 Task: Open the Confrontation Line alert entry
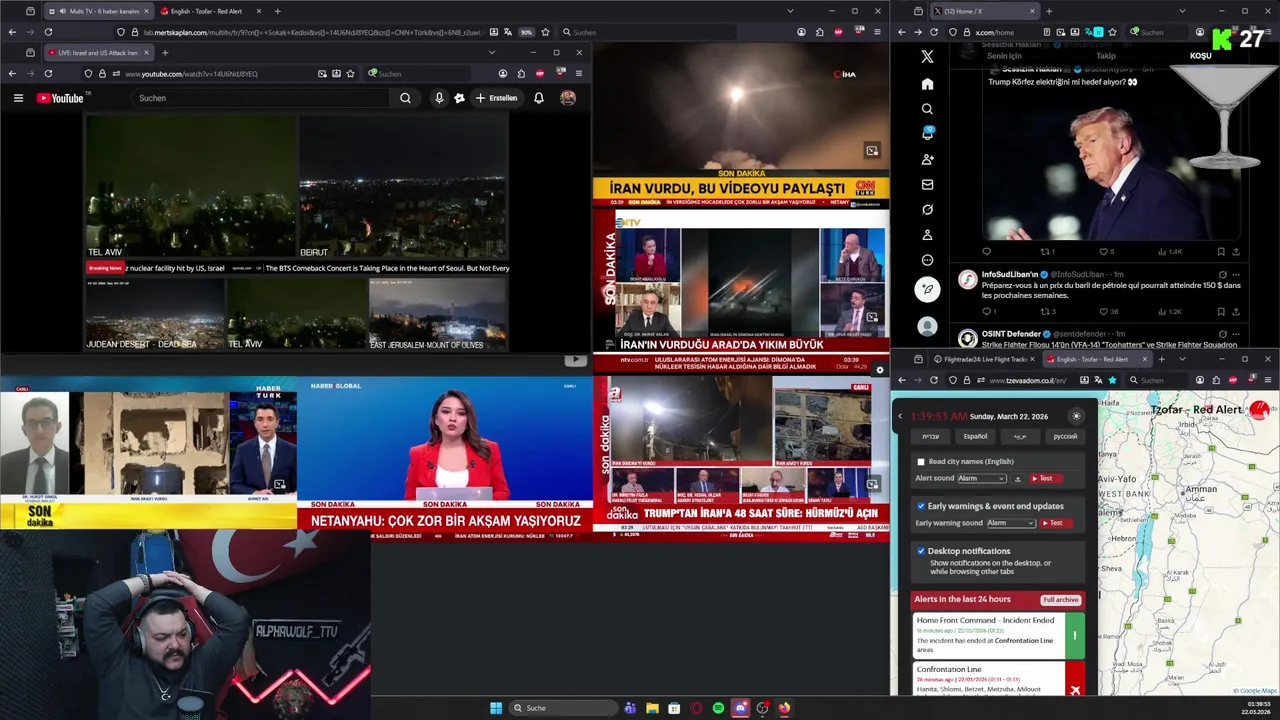[x=998, y=678]
